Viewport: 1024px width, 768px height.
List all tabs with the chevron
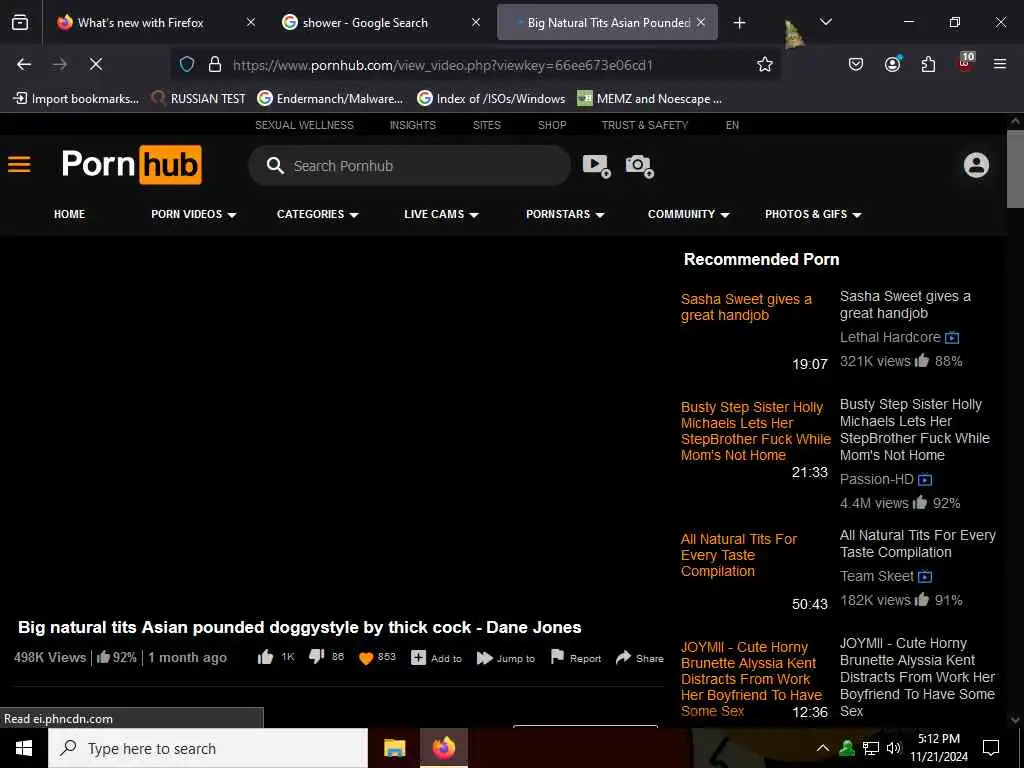(x=825, y=22)
